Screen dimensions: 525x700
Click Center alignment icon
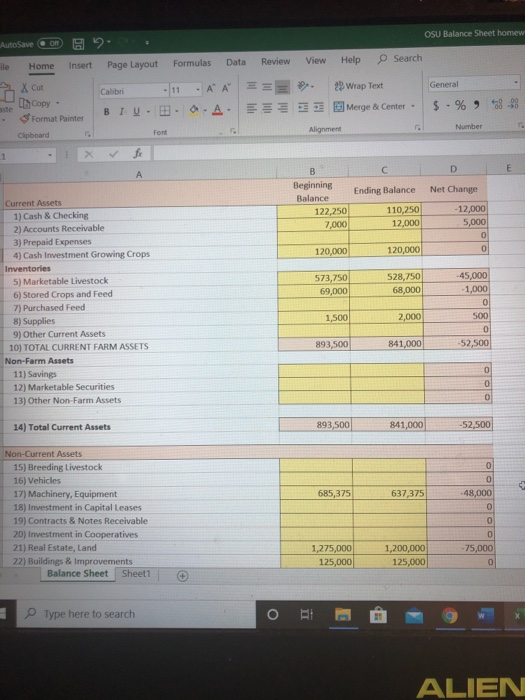(267, 108)
